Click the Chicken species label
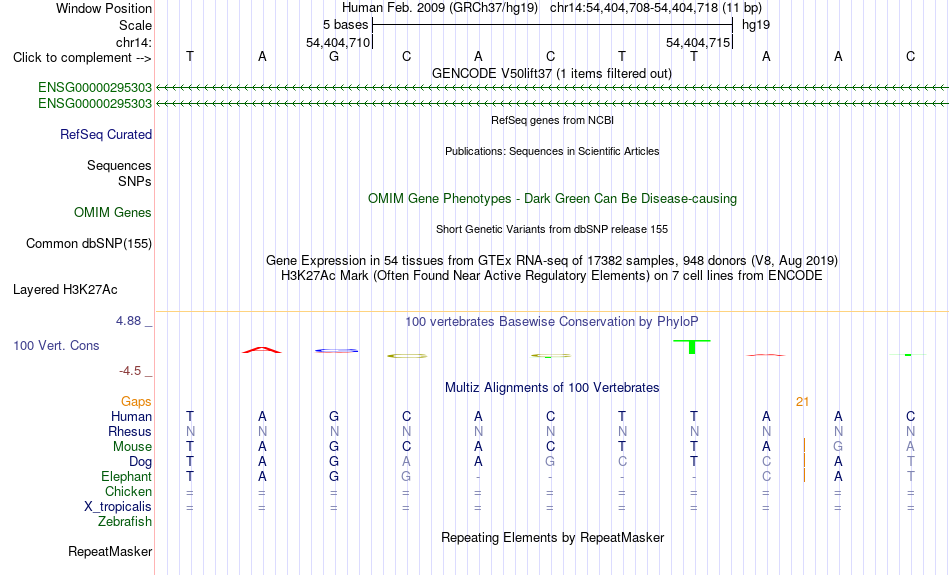Screen dimensions: 950x575 [128, 491]
